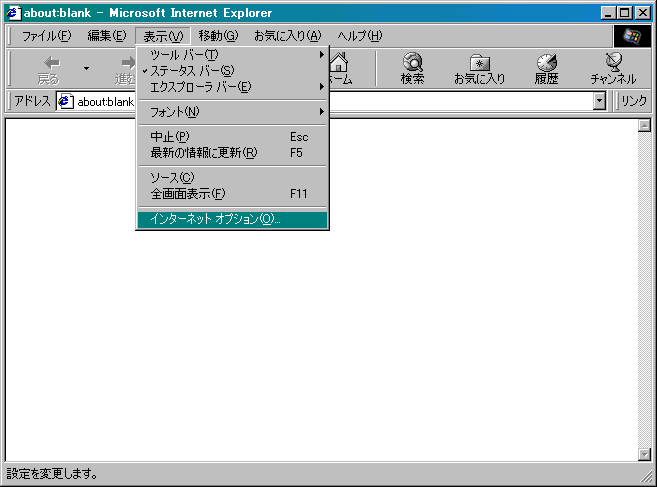This screenshot has width=657, height=487.
Task: Choose 全画面表示(F) F11 menu item
Action: 232,194
